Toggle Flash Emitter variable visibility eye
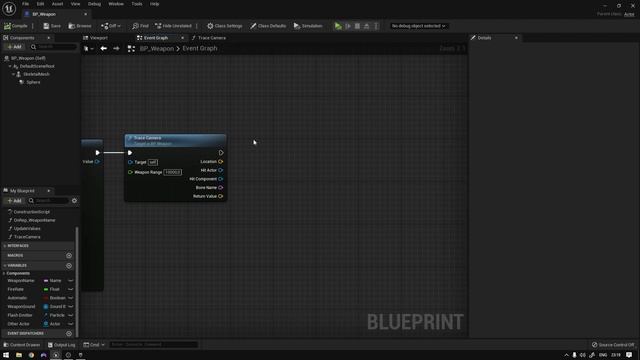This screenshot has height=360, width=640. tap(71, 315)
